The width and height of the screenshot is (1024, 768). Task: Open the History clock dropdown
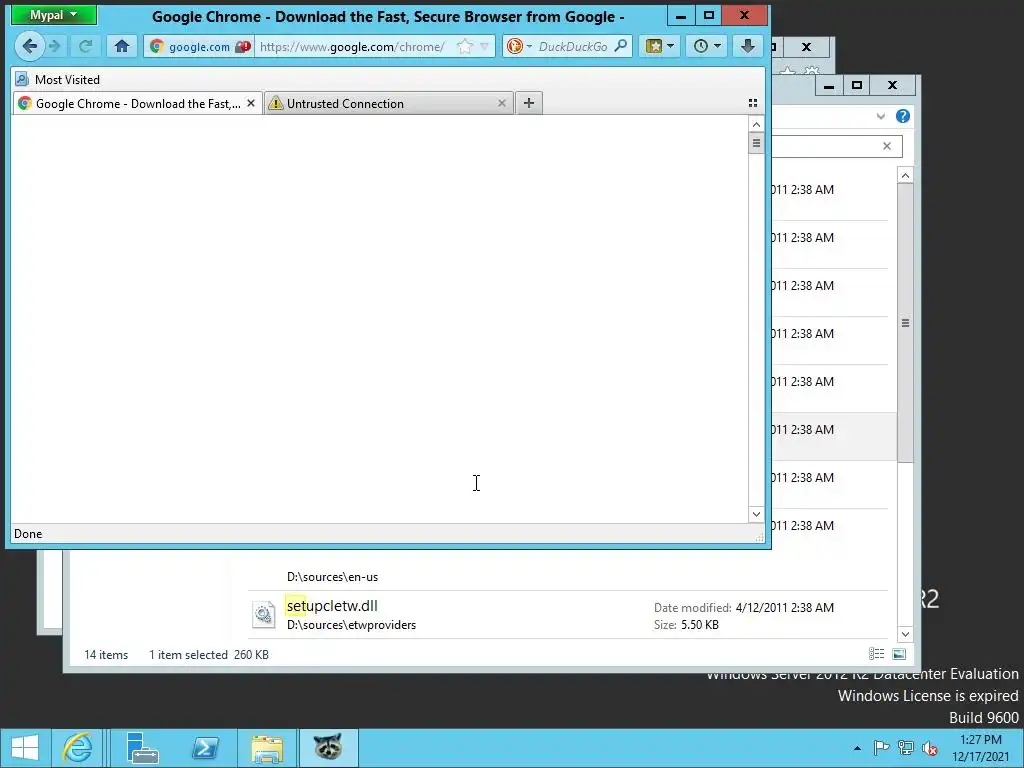[707, 46]
